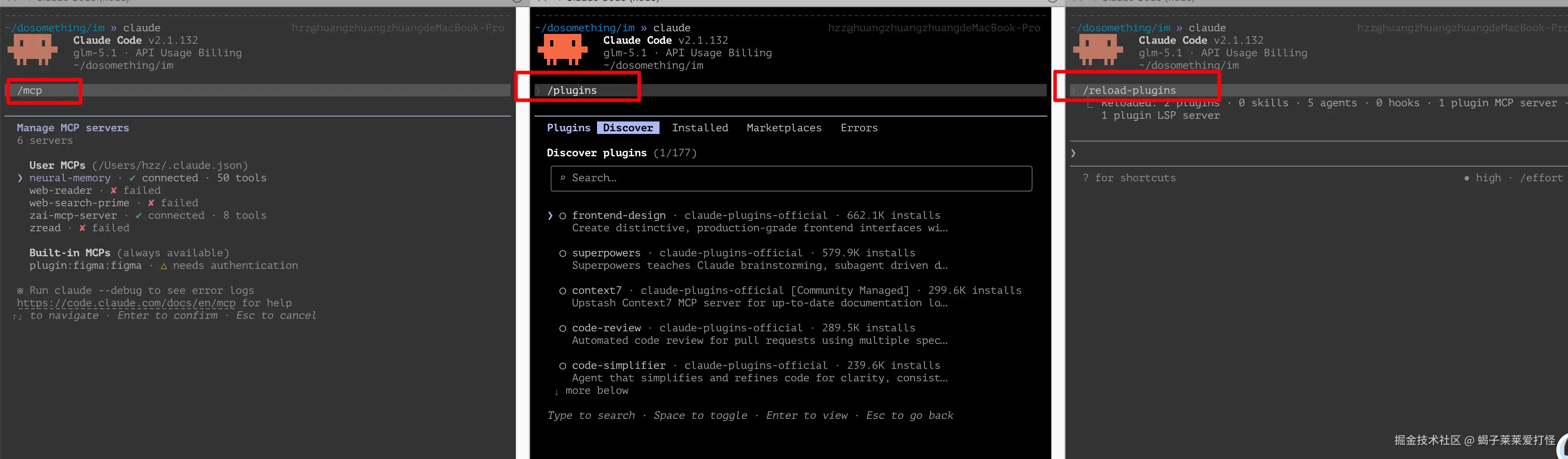
Task: Click the selection chevron beside neural-memory
Action: click(x=20, y=178)
